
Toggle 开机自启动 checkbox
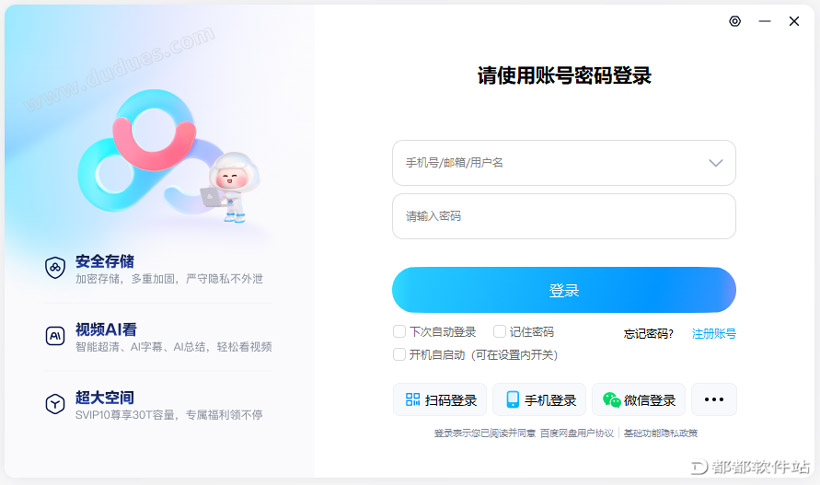click(399, 355)
